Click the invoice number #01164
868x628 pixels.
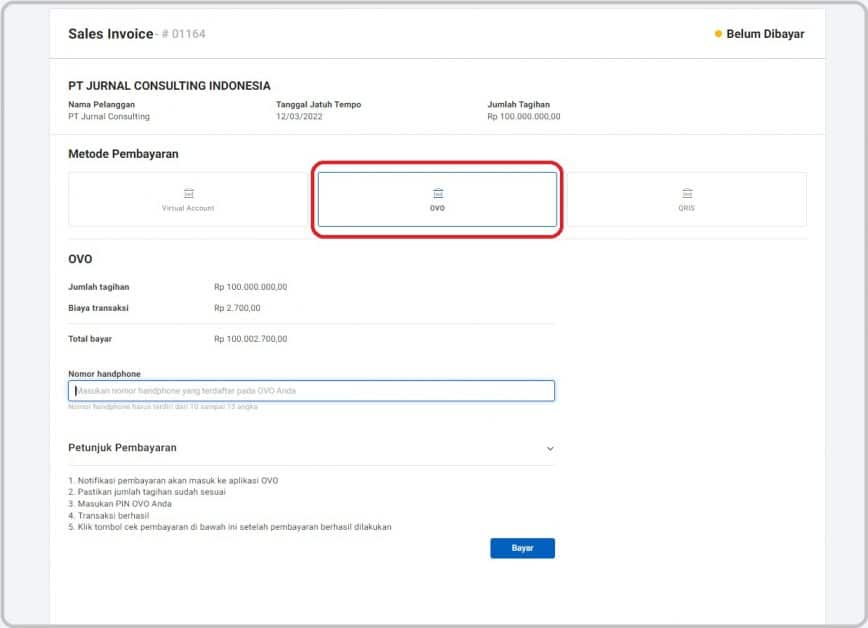[x=183, y=34]
